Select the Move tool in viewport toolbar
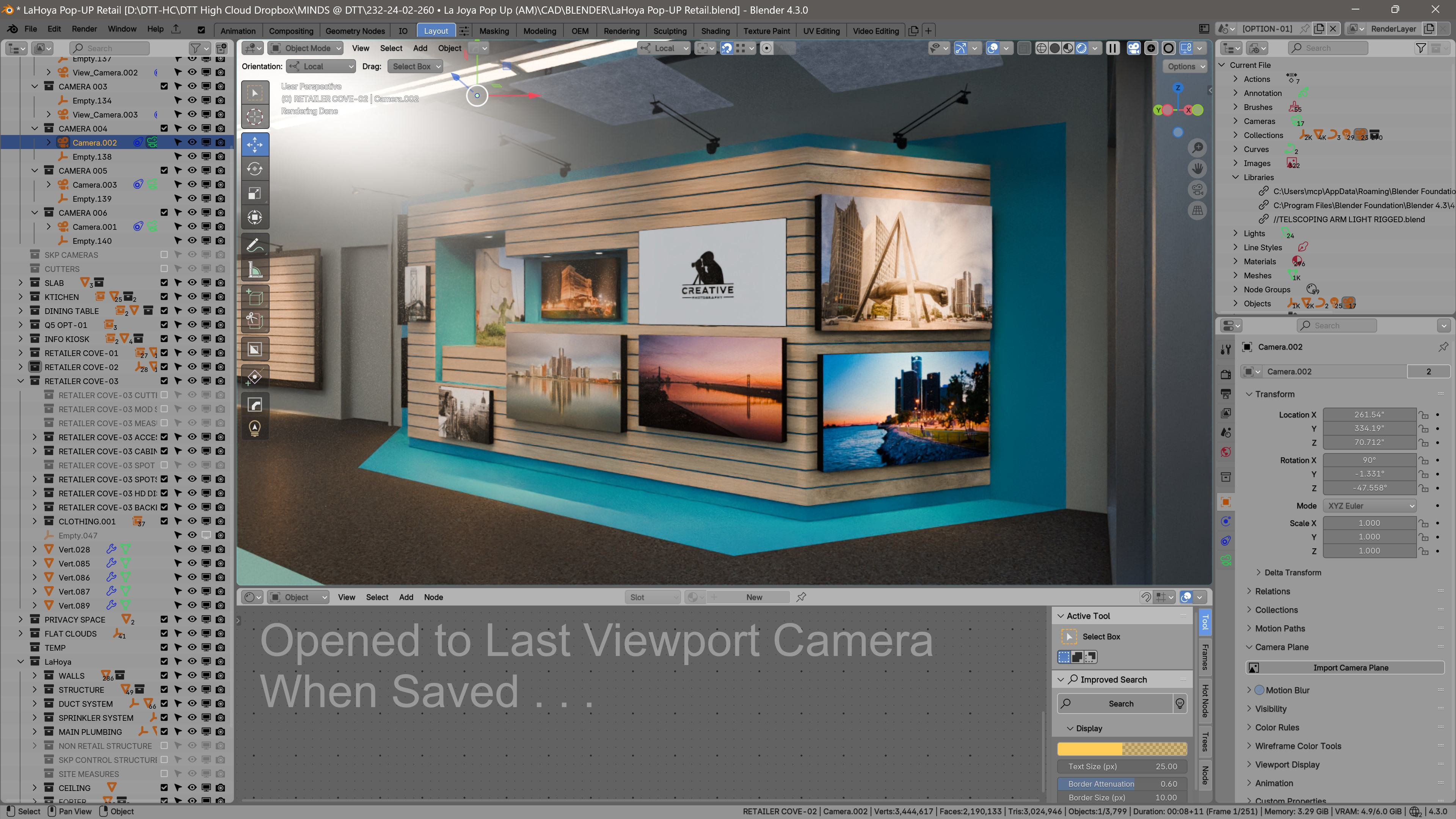This screenshot has height=819, width=1456. click(x=255, y=144)
